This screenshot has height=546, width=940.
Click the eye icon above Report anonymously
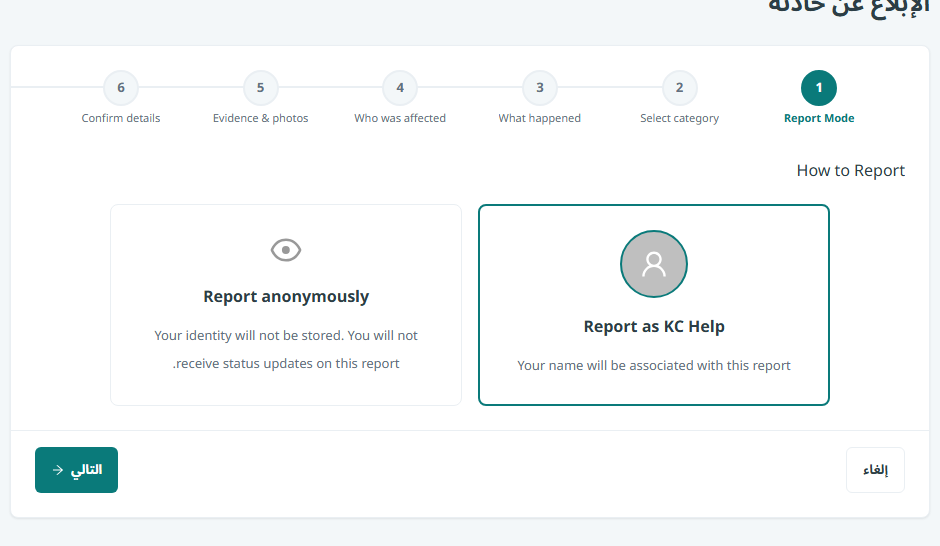tap(286, 250)
